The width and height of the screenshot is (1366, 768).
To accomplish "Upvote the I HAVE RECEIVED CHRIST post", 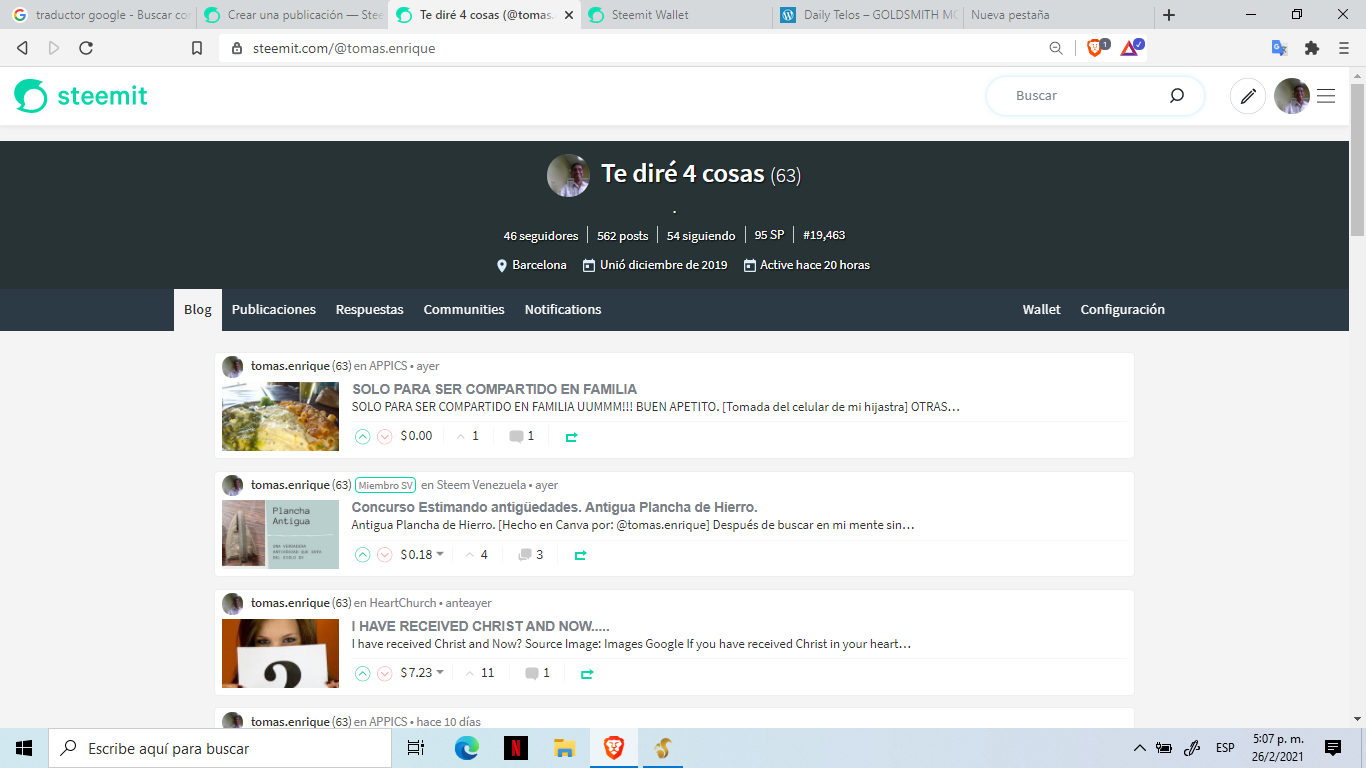I will pos(362,673).
